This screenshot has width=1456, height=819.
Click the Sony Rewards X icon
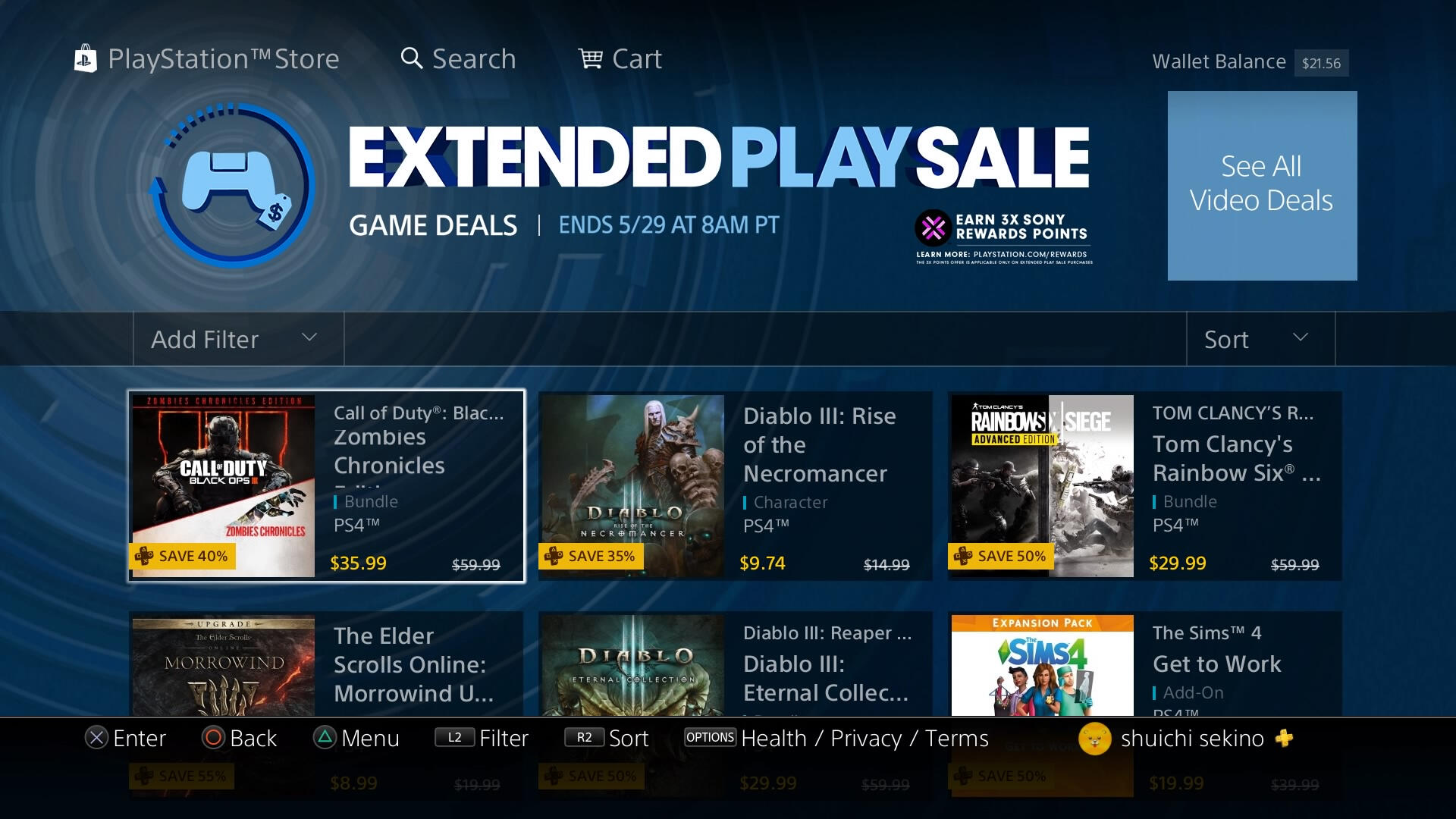933,227
